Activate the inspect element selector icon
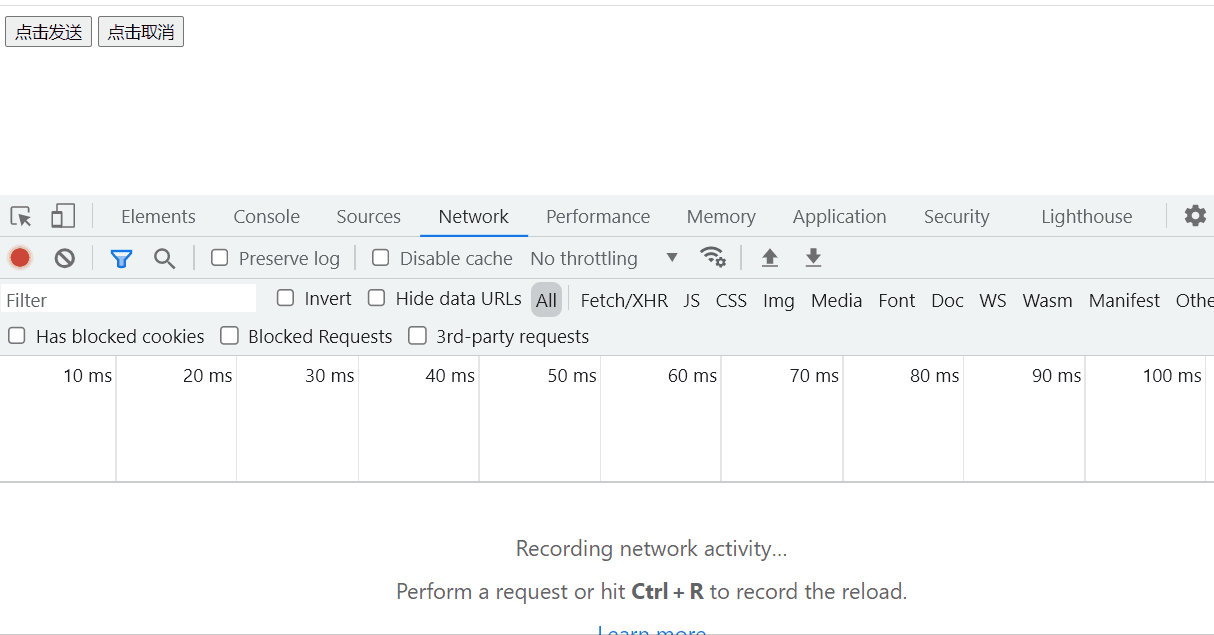 21,216
